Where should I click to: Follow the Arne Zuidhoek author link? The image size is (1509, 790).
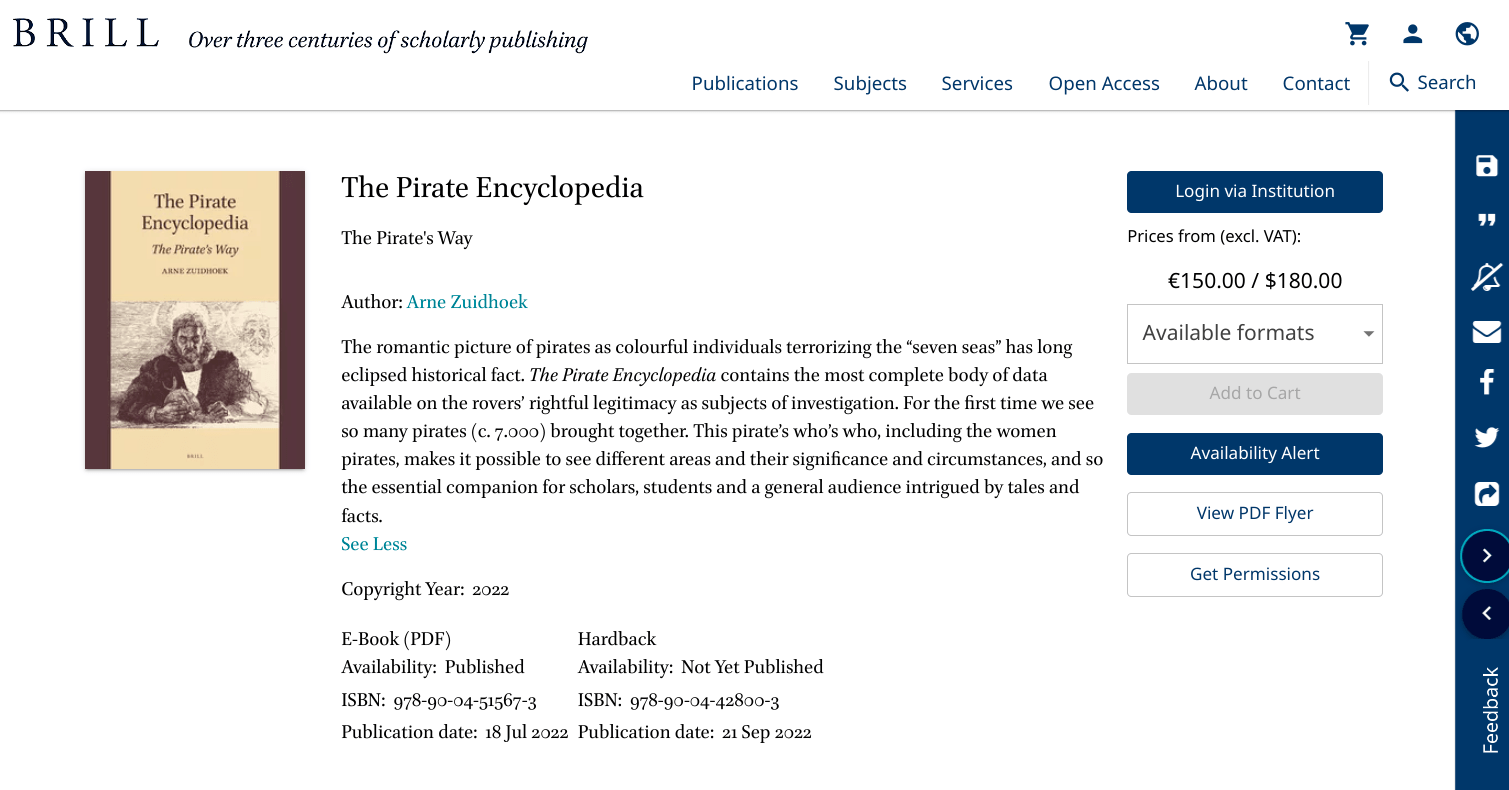pyautogui.click(x=467, y=302)
